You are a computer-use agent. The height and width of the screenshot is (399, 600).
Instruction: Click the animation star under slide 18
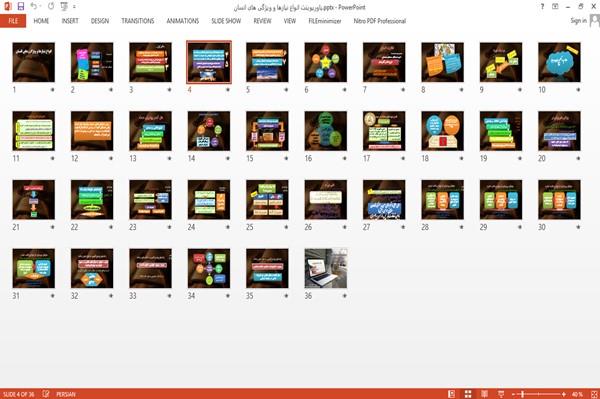[461, 158]
